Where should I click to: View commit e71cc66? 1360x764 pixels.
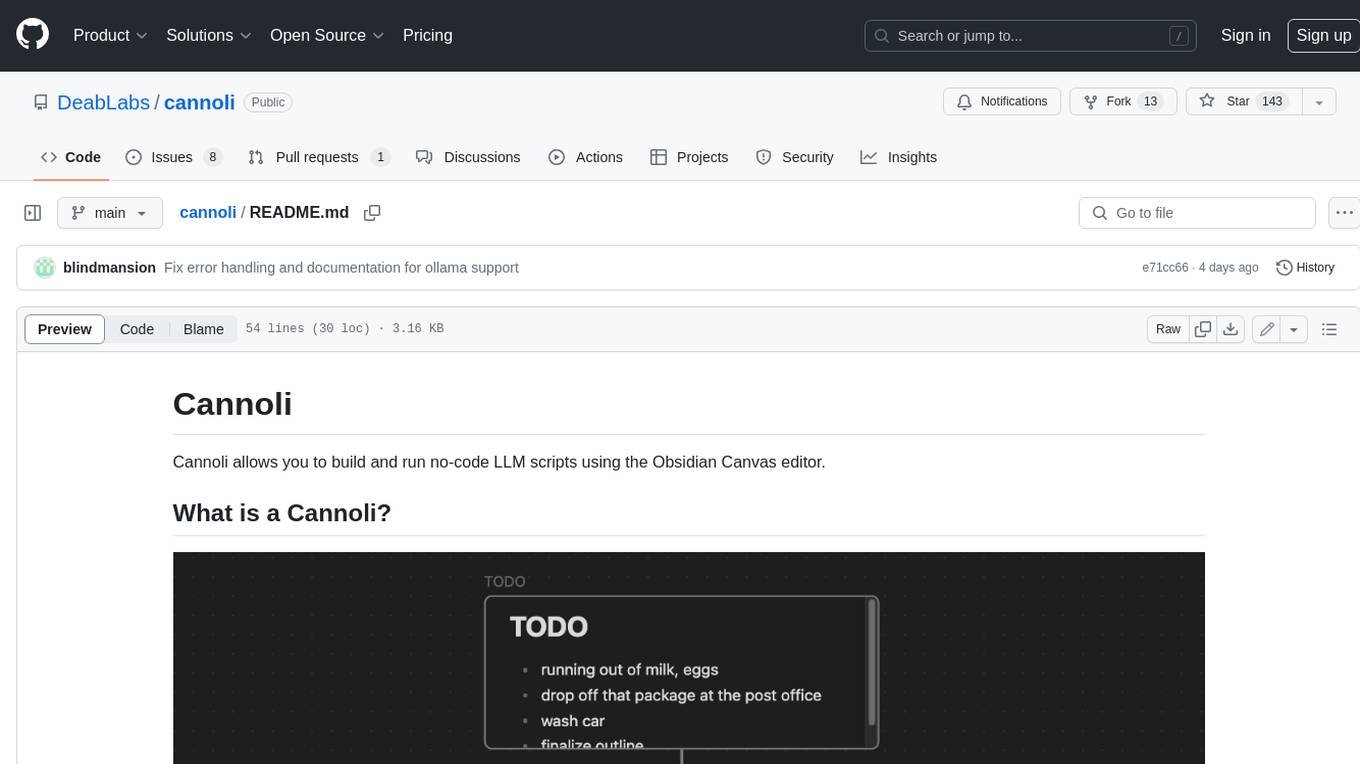click(1165, 268)
